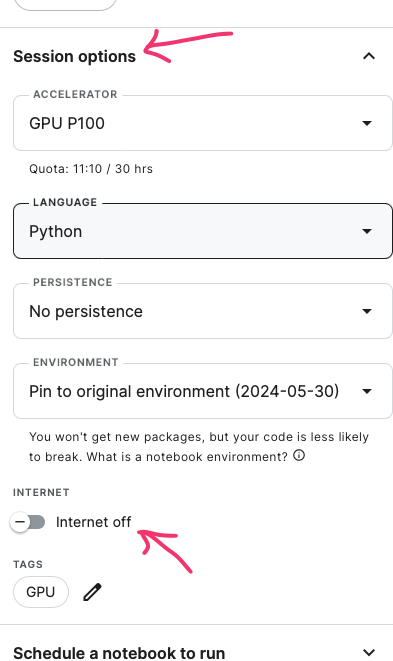Click the 'Quota: 11:10 / 30 hrs' text
Viewport: 393px width, 661px height.
click(91, 169)
